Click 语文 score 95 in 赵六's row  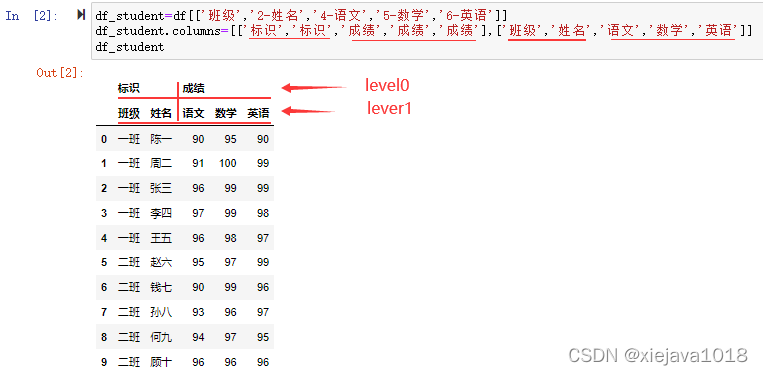[x=198, y=263]
